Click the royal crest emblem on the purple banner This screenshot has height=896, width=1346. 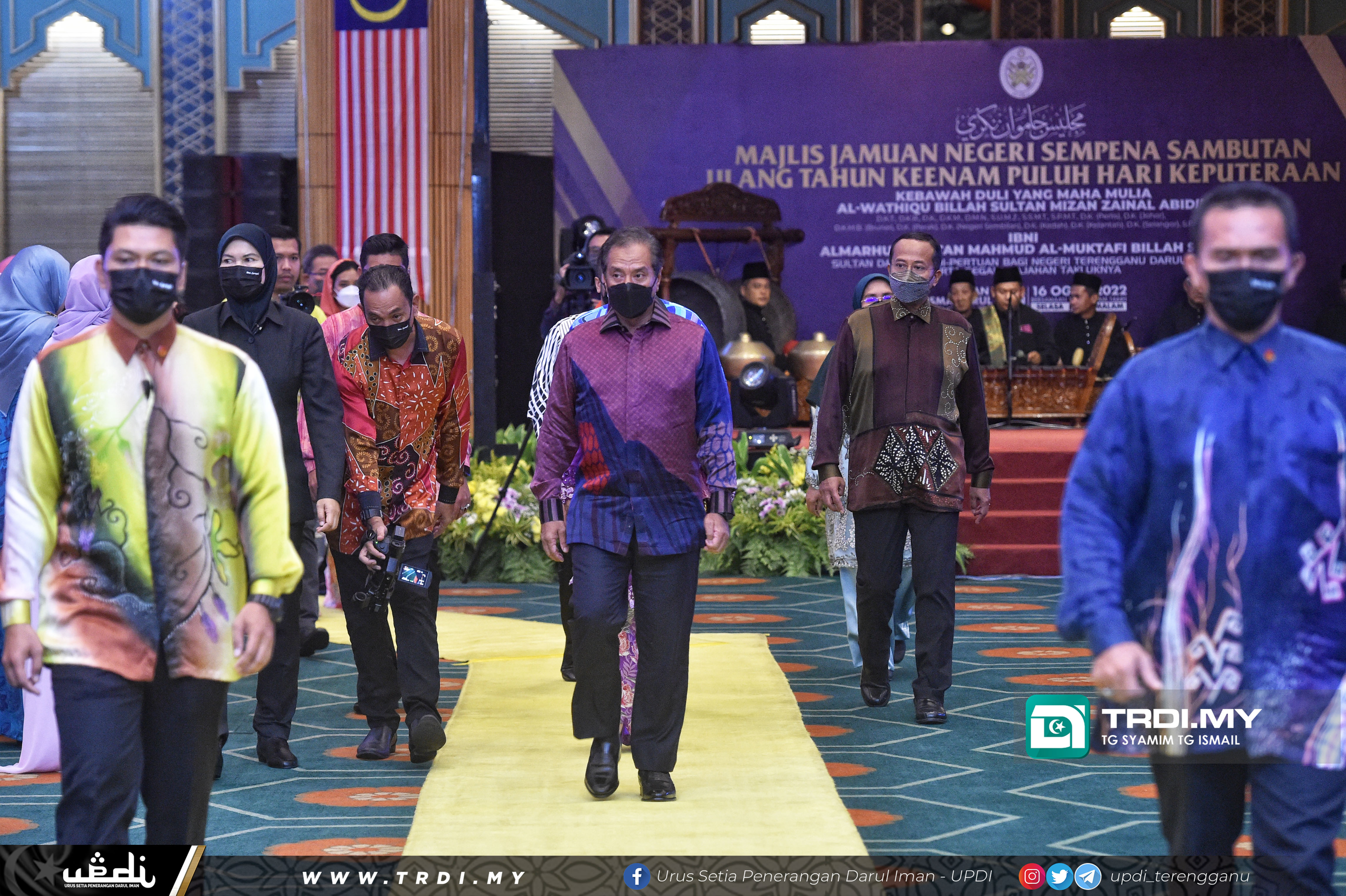click(1021, 73)
